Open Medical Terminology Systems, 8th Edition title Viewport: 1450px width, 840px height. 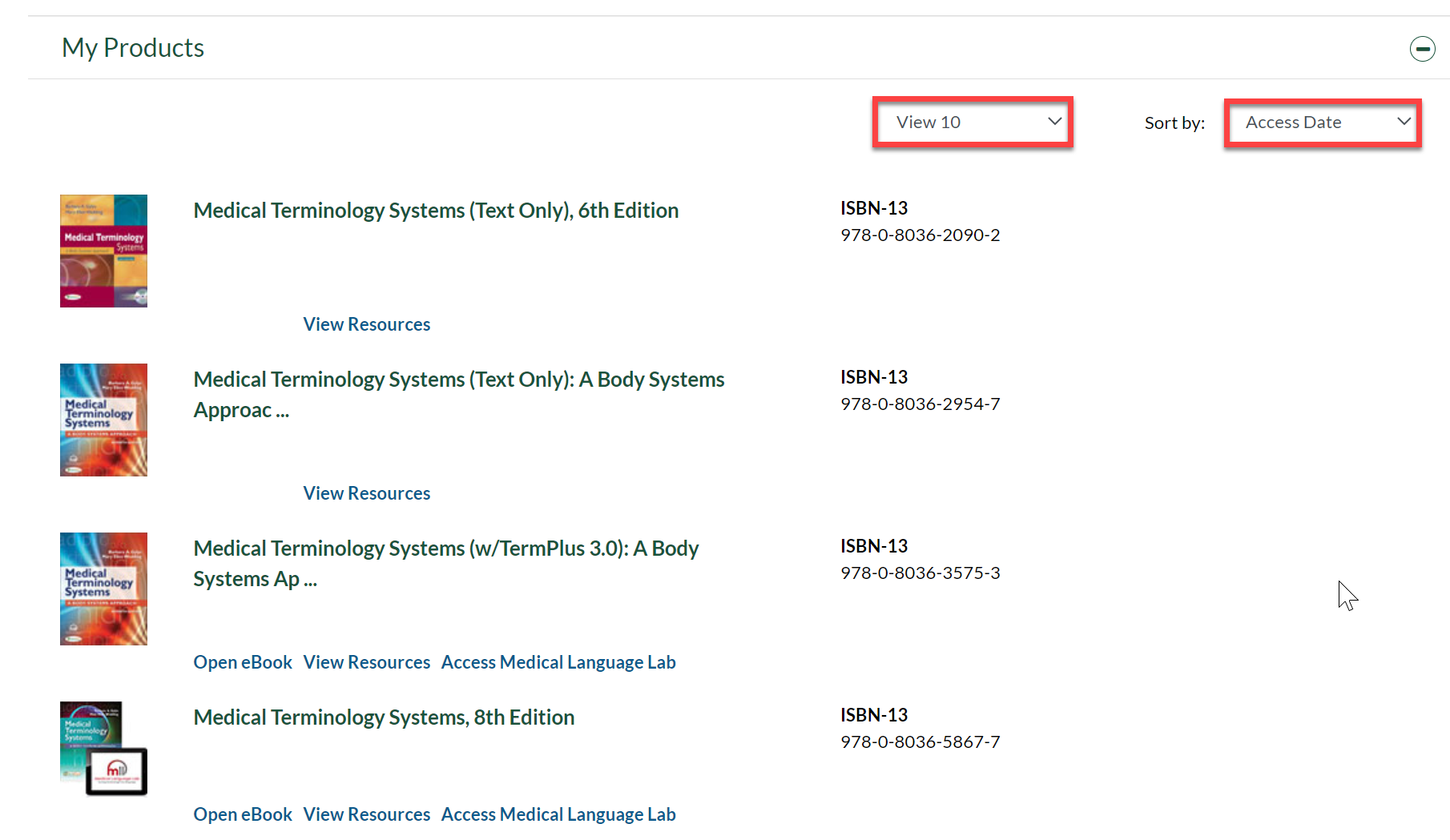(x=384, y=717)
